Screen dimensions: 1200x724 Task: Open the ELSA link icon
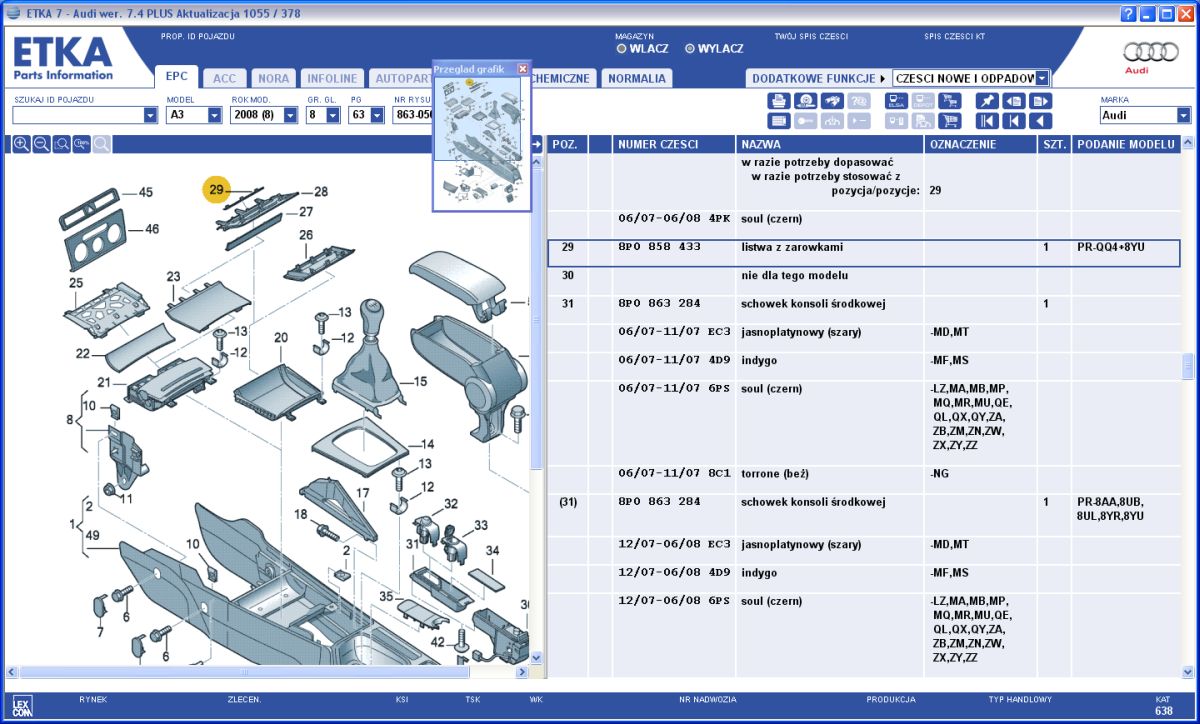pyautogui.click(x=896, y=101)
